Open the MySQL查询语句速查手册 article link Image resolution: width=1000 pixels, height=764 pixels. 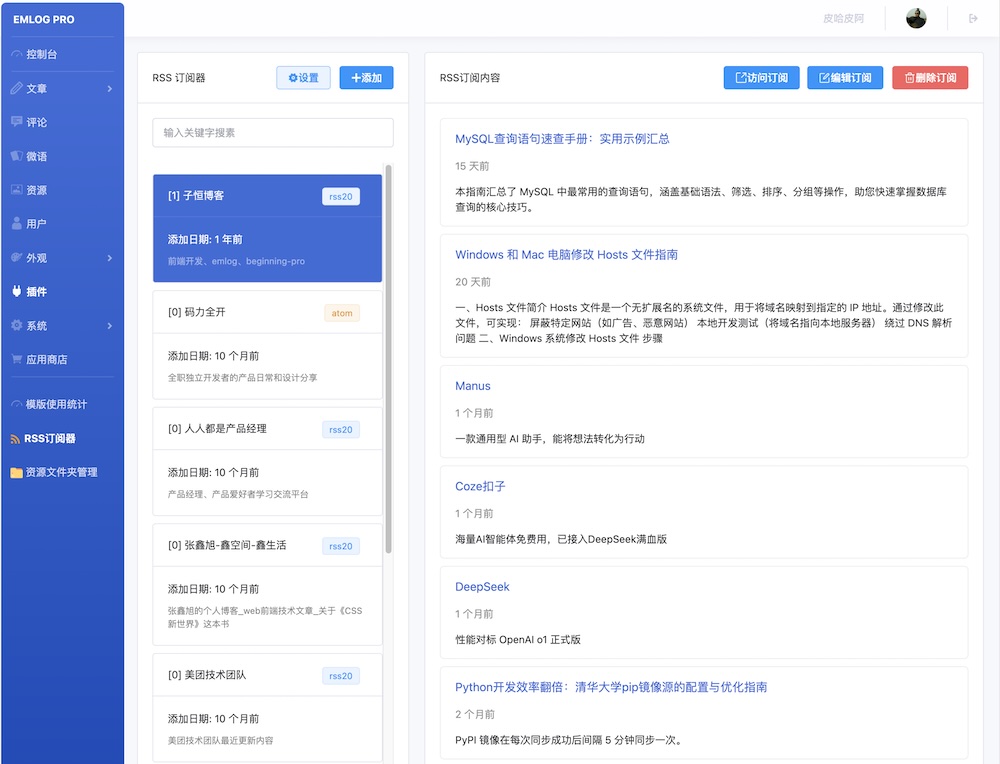(562, 139)
